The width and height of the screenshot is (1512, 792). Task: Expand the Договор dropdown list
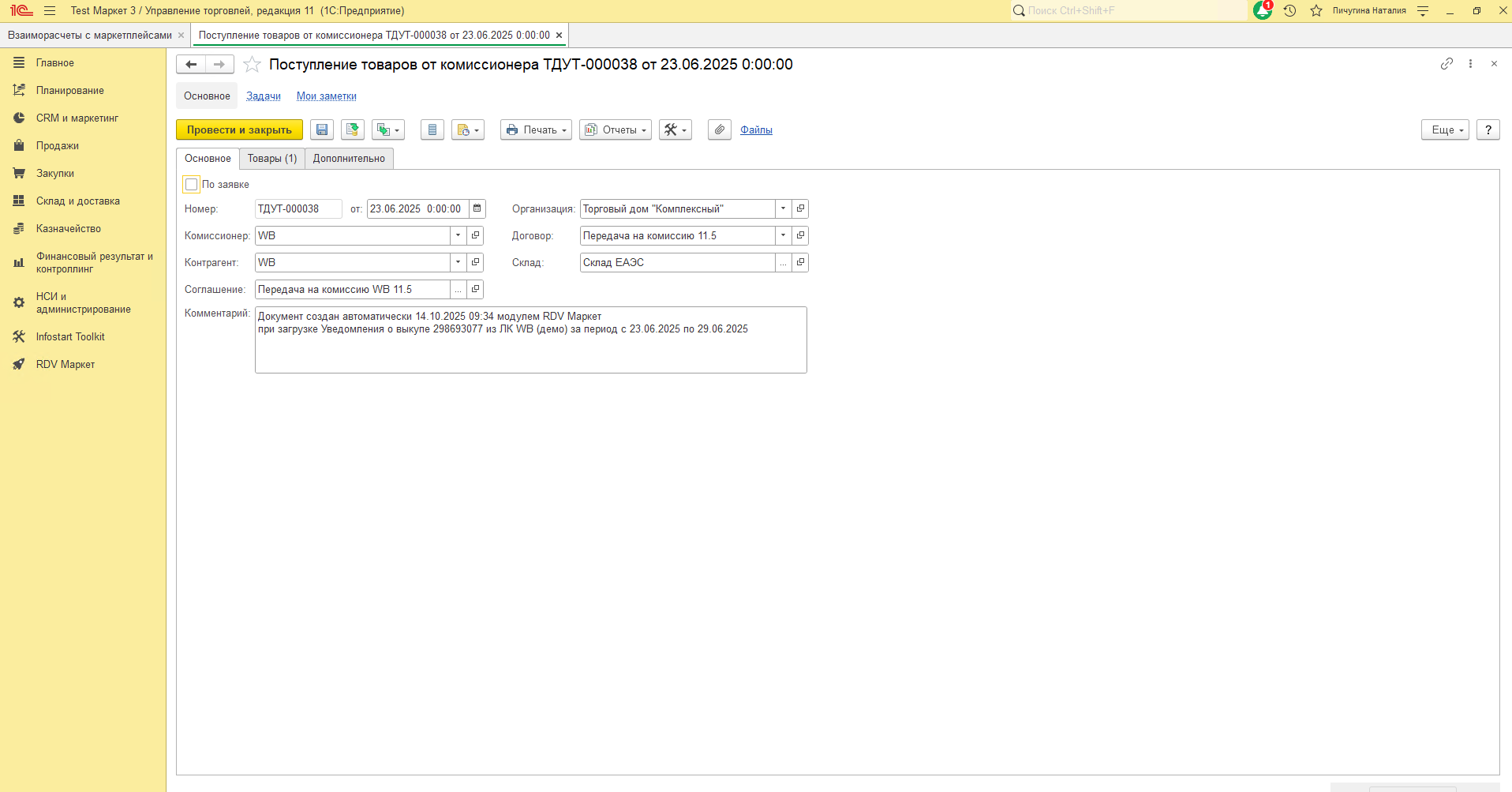783,236
